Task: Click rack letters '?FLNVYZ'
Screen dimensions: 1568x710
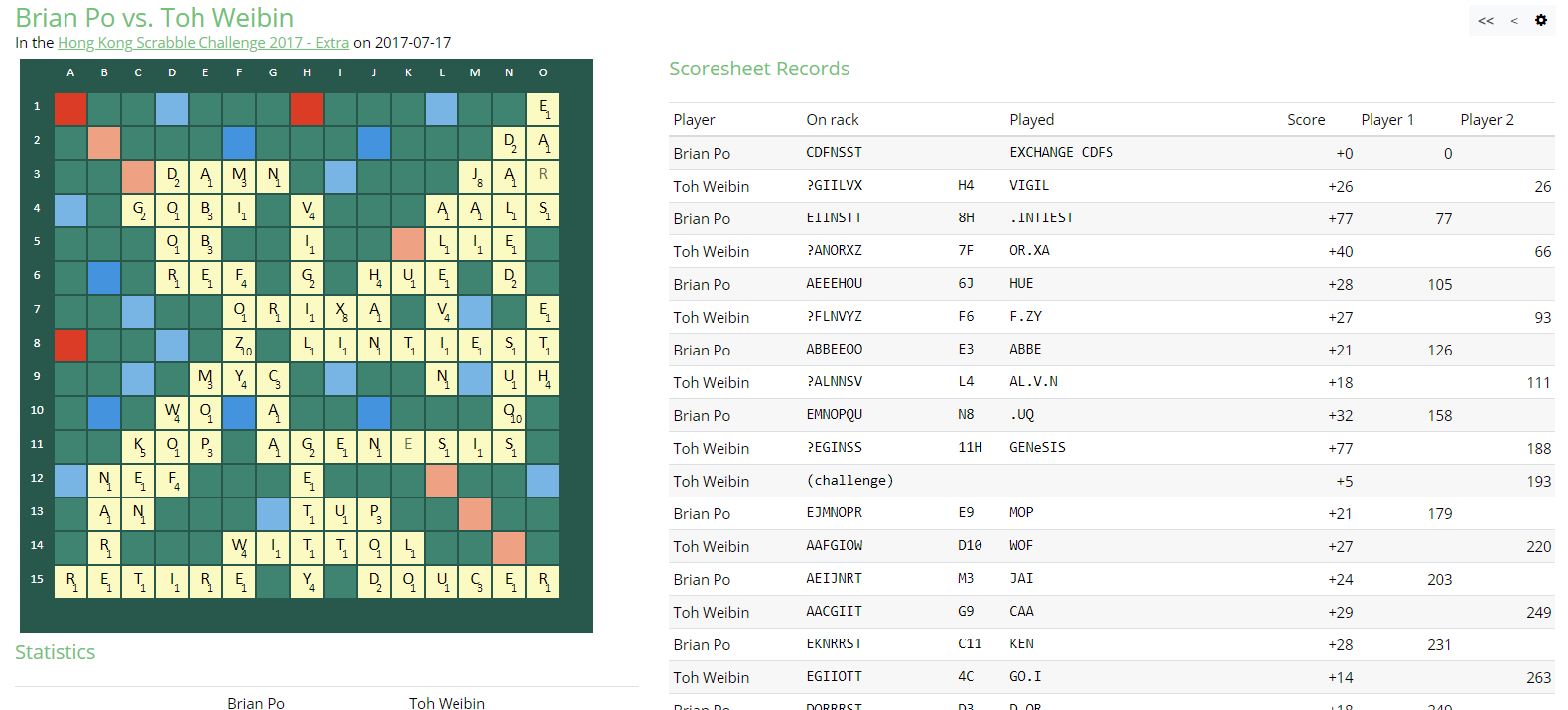Action: point(834,316)
